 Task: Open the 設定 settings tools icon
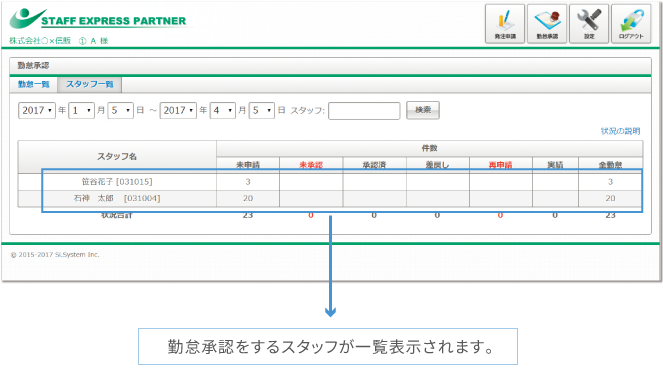point(589,24)
